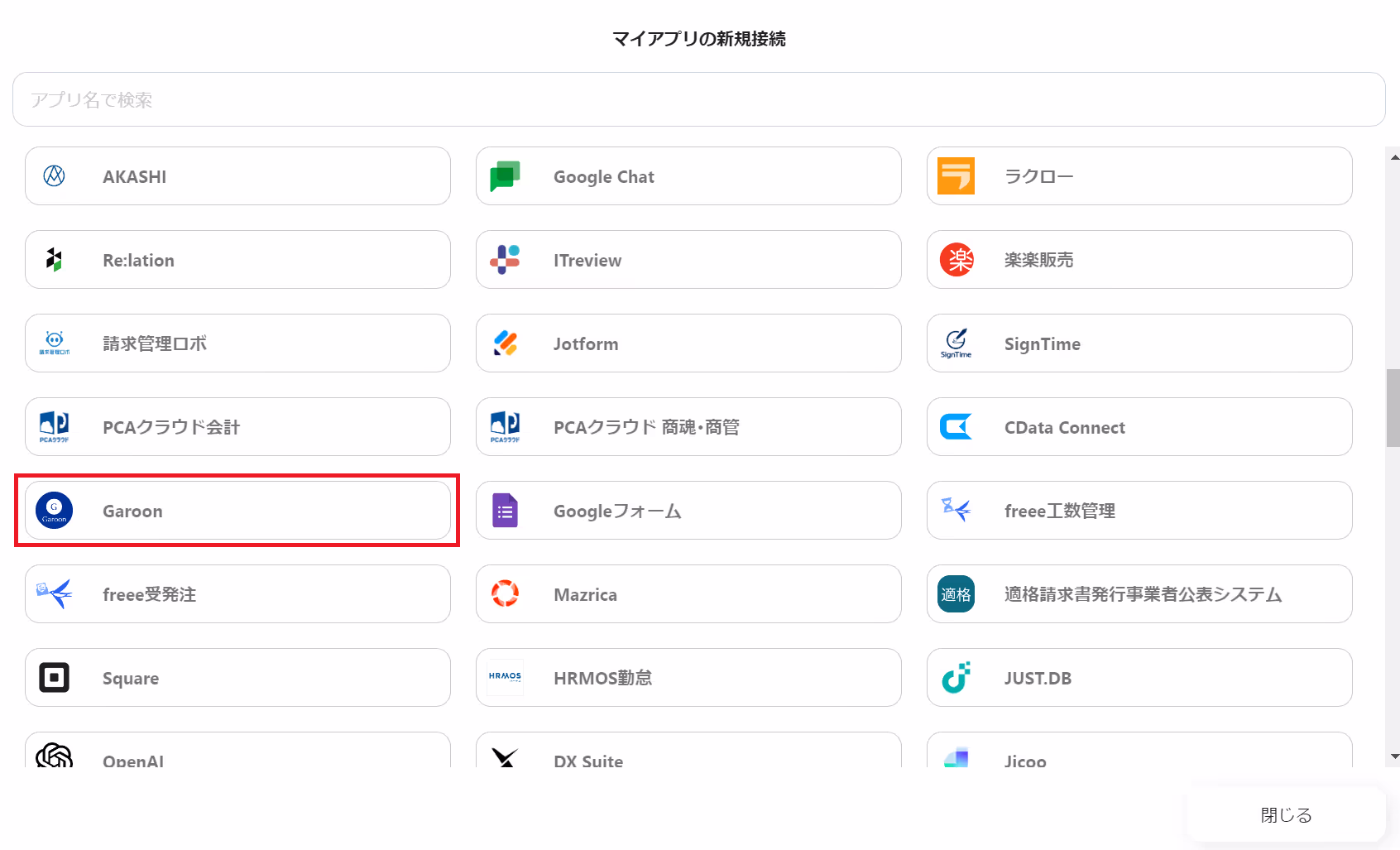Click the PCAクラウド会計 icon
Viewport: 1400px width, 850px height.
(54, 426)
